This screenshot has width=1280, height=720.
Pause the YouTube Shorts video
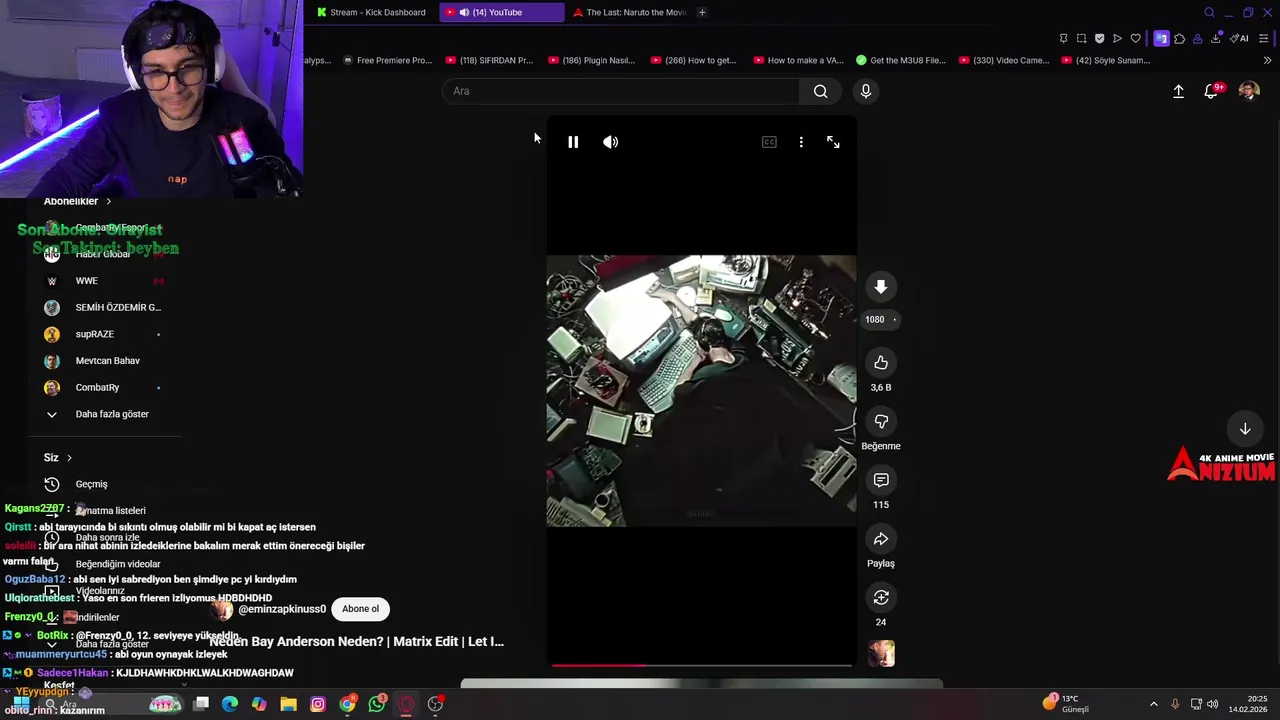point(573,142)
